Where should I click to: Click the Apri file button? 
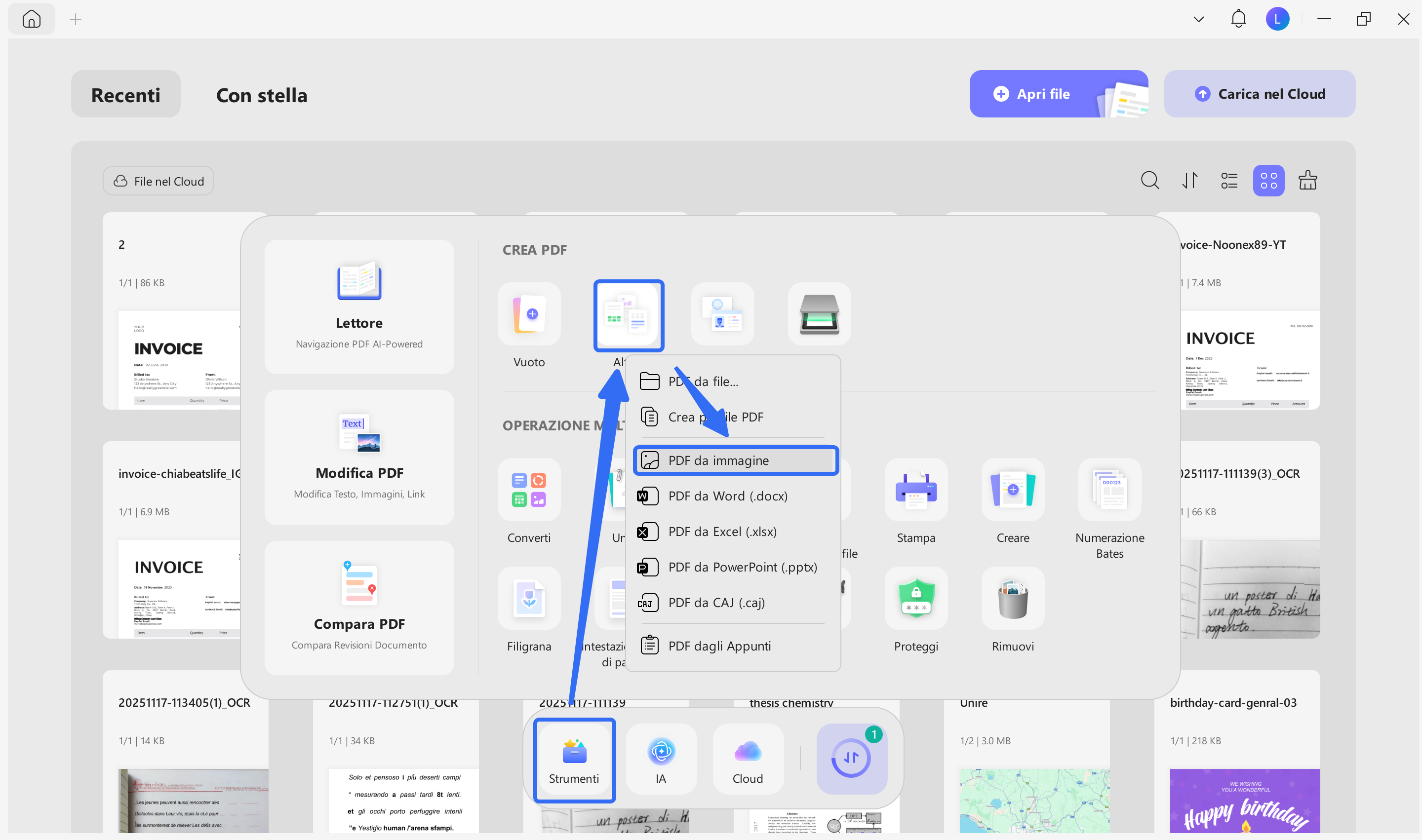pyautogui.click(x=1059, y=94)
